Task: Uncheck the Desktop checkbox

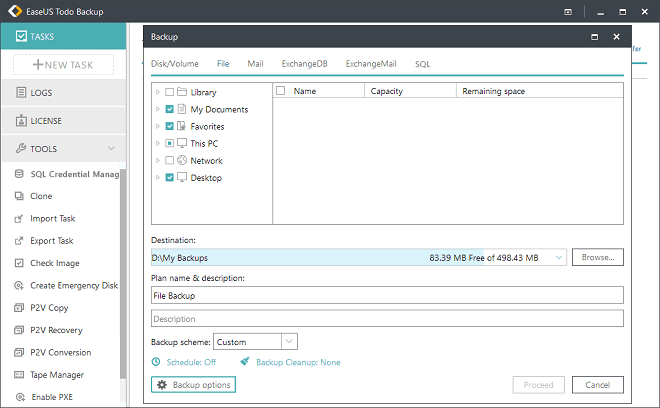Action: tap(169, 177)
